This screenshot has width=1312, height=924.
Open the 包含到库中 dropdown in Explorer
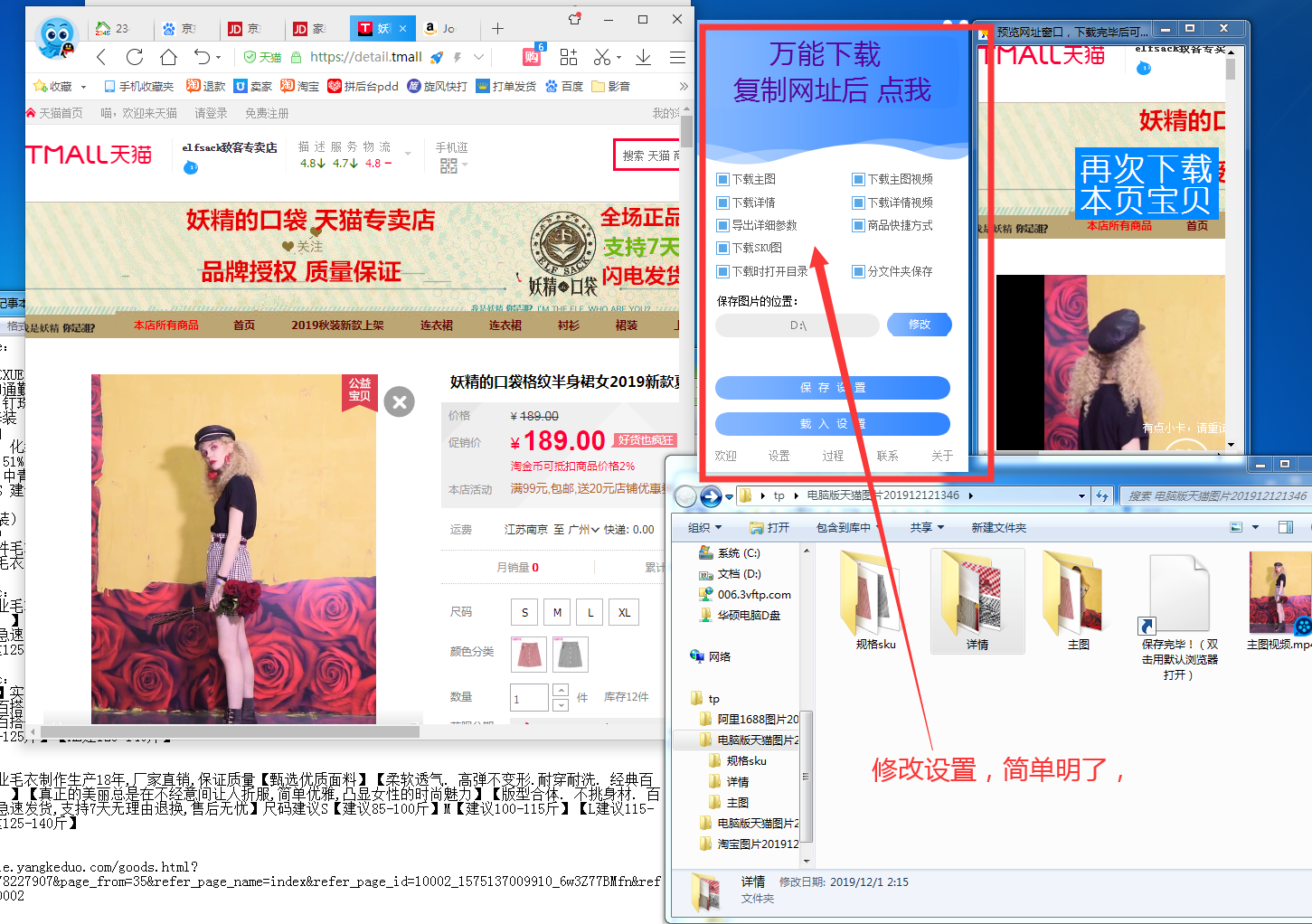pos(849,527)
